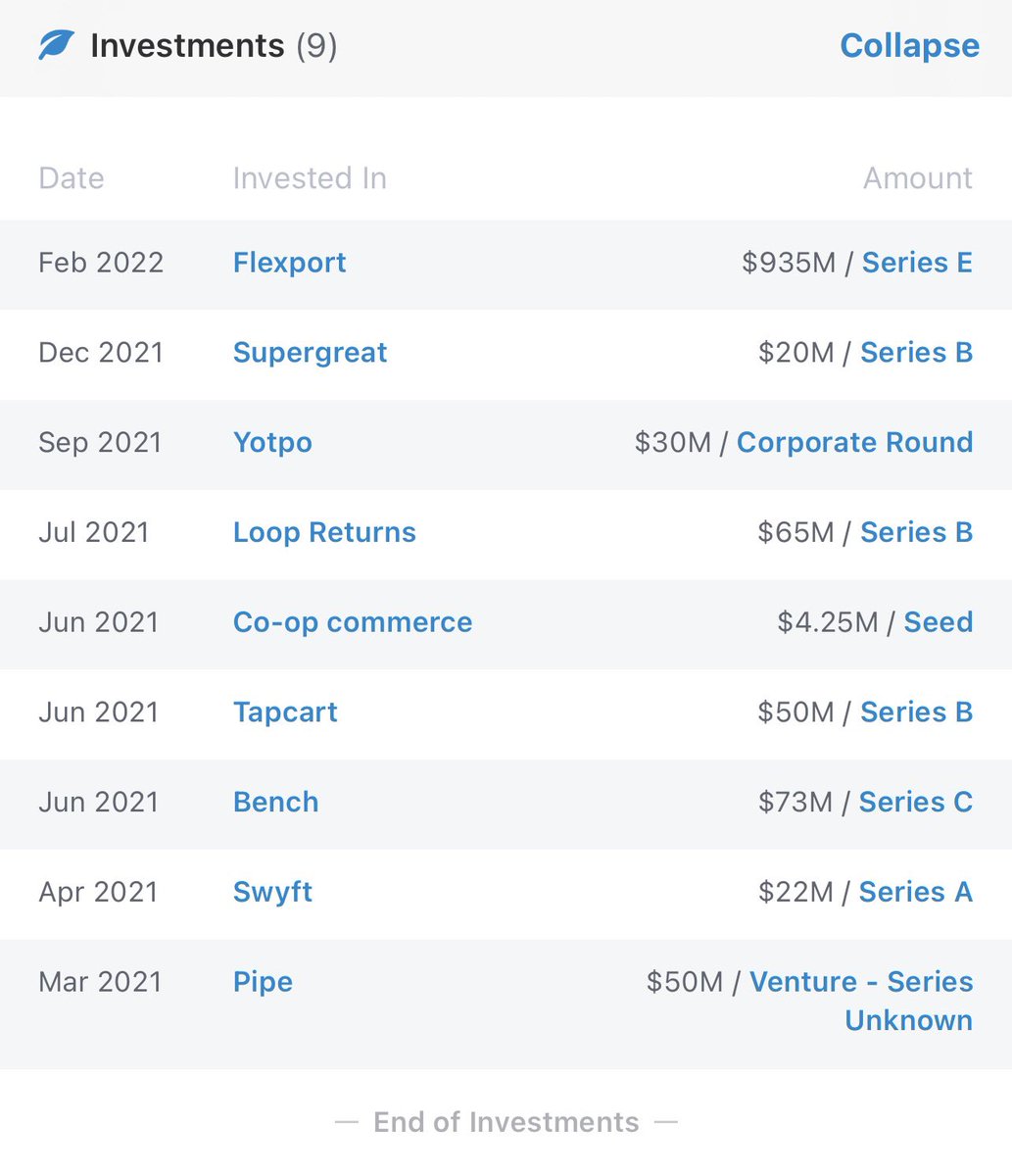Collapse the Investments section

pyautogui.click(x=909, y=45)
